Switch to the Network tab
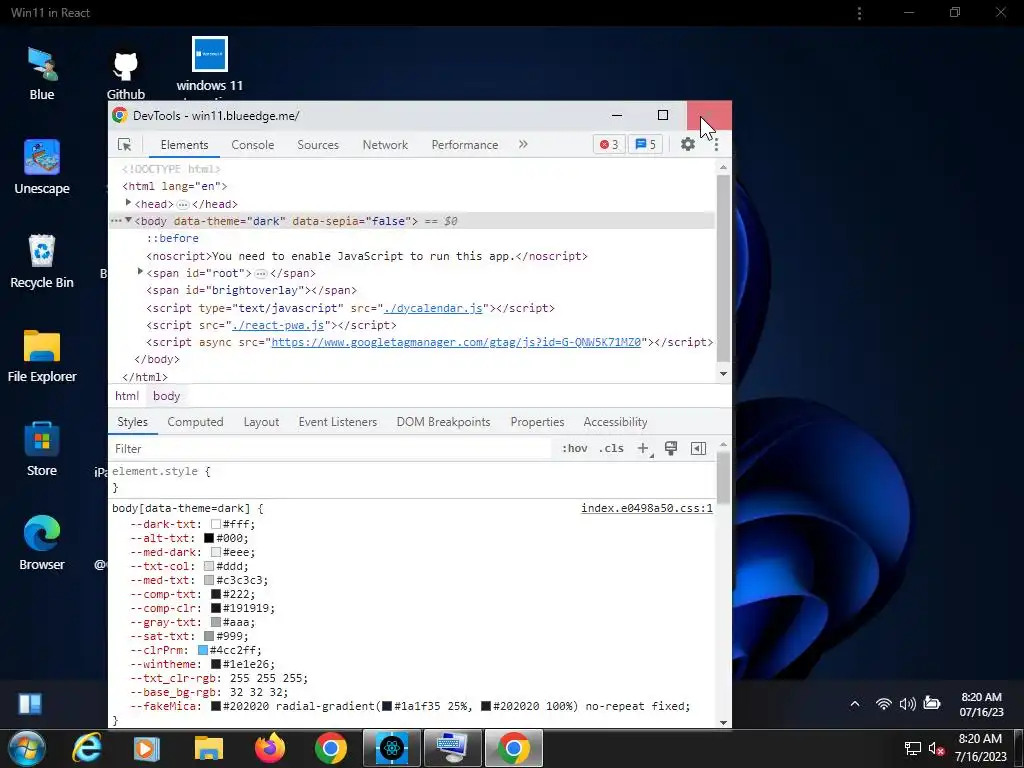 [385, 145]
